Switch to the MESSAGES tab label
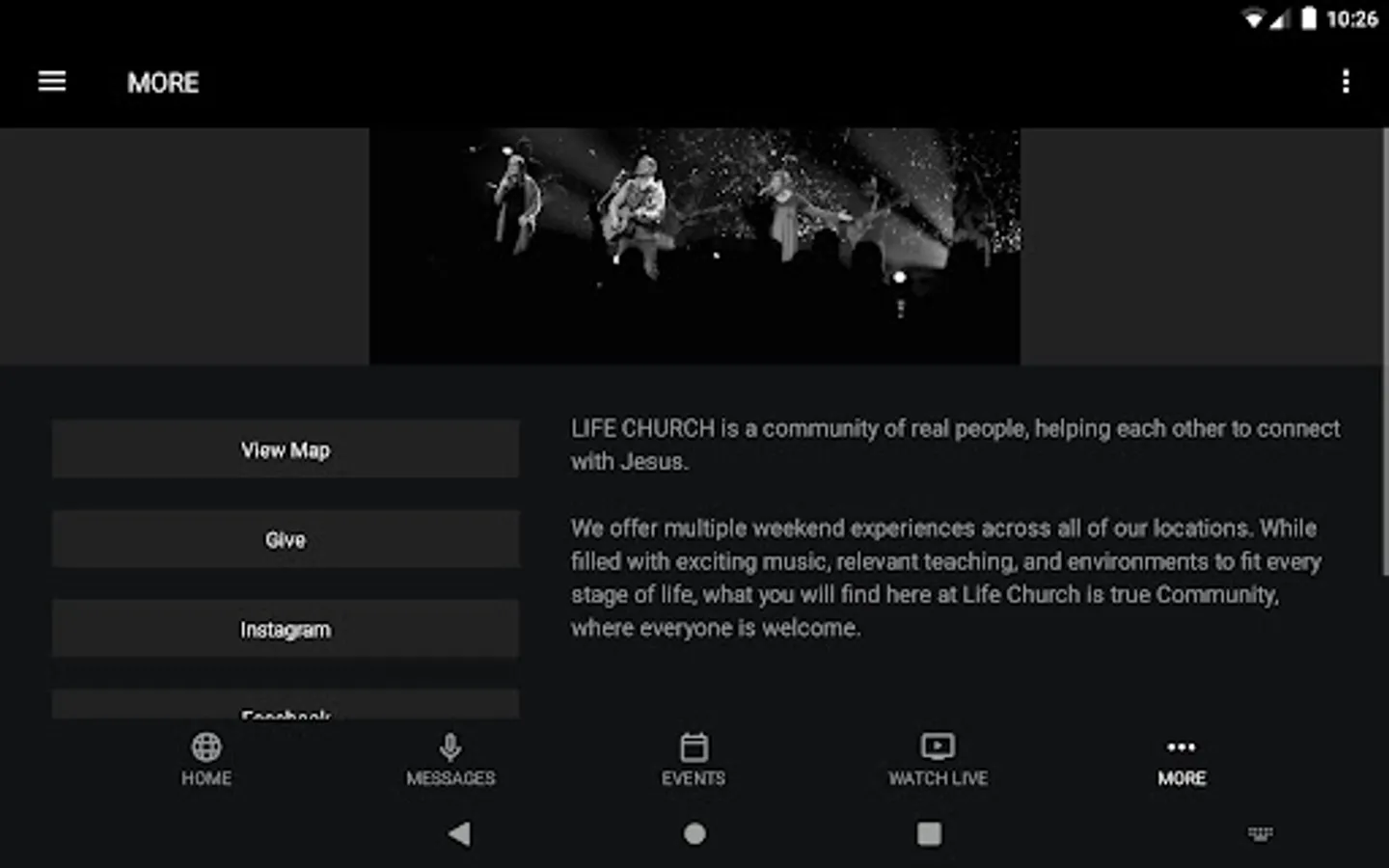Screen dimensions: 1389x868 point(450,778)
